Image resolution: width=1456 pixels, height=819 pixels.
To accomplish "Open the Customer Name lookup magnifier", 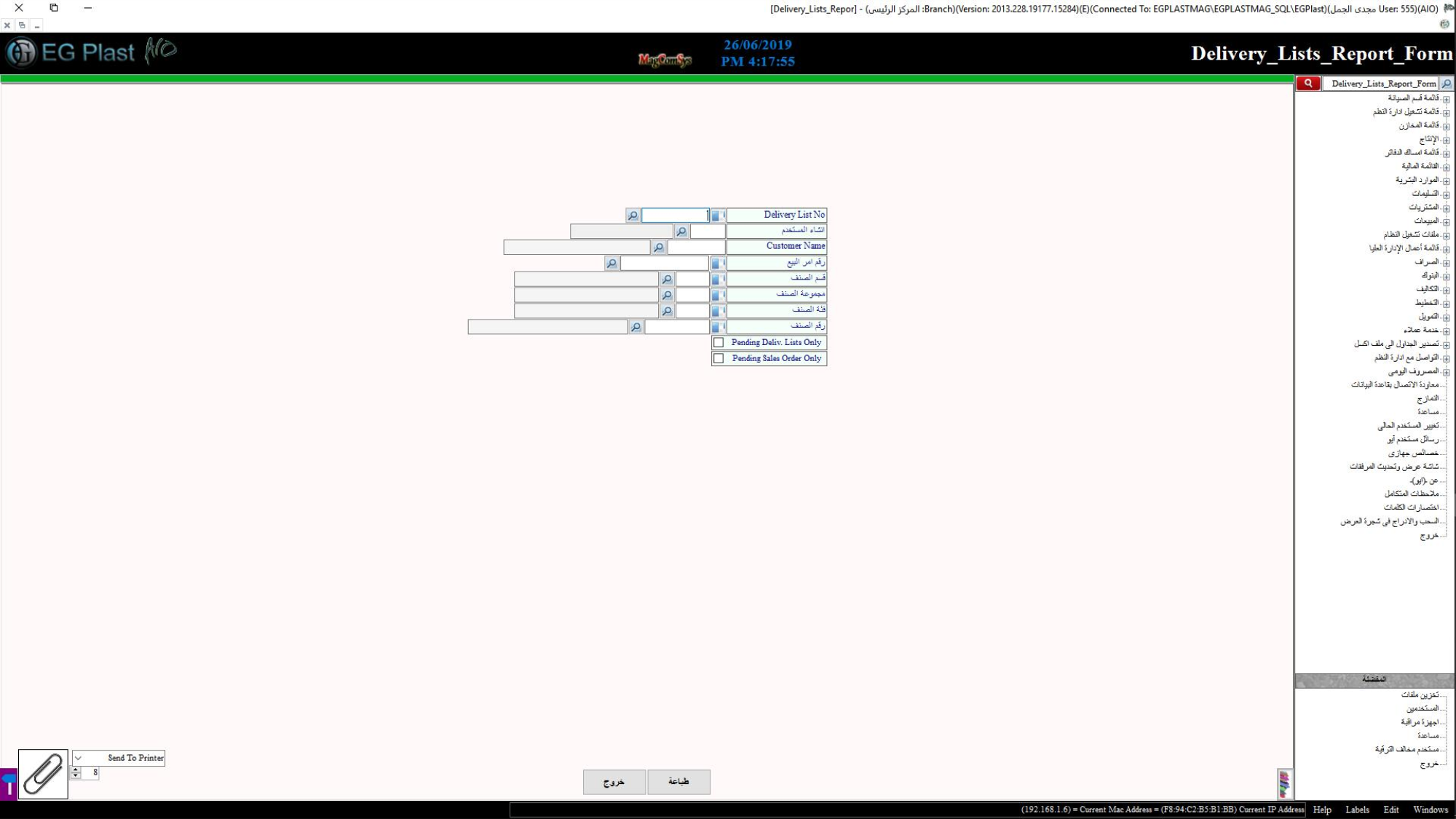I will click(x=659, y=248).
